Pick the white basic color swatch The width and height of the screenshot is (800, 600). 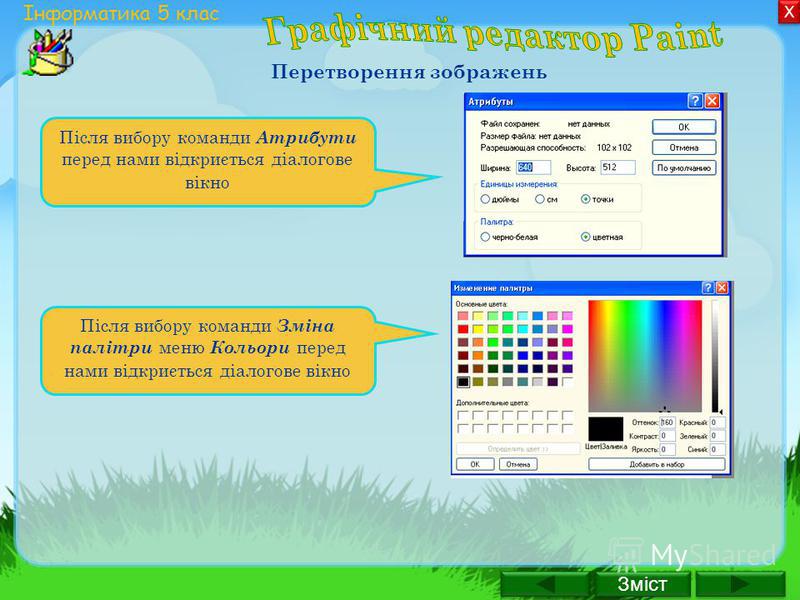(567, 382)
